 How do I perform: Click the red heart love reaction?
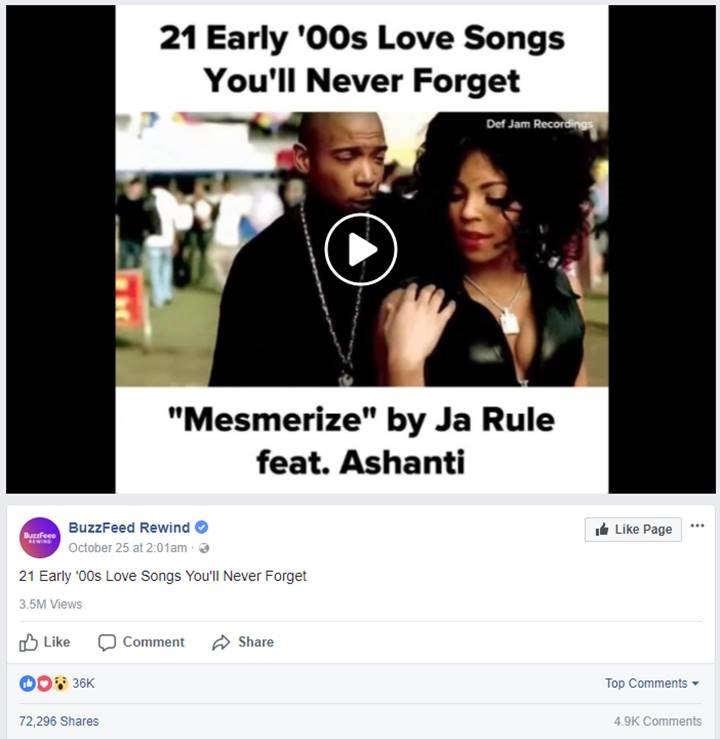(44, 683)
